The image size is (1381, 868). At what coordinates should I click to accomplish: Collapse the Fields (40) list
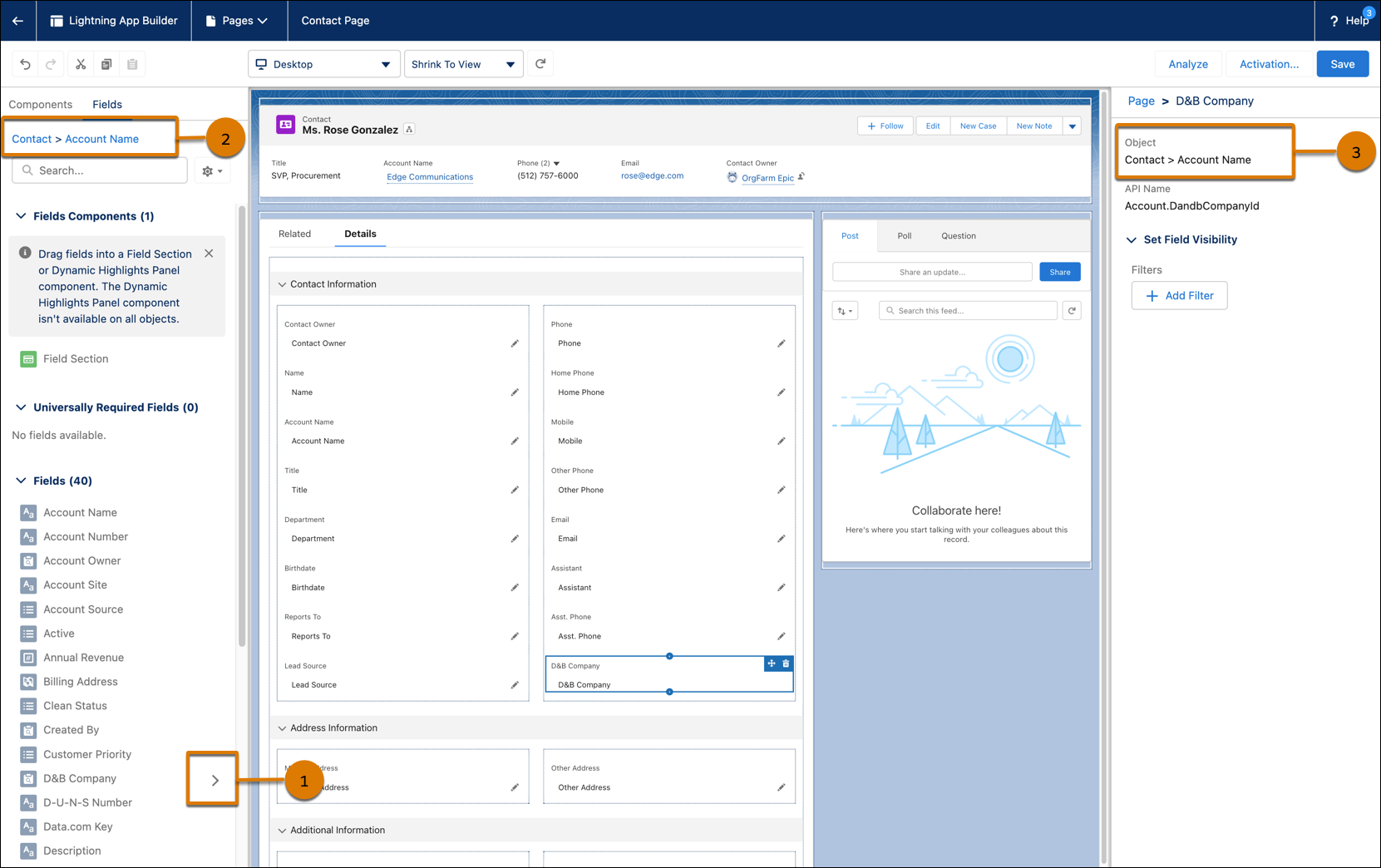(21, 481)
